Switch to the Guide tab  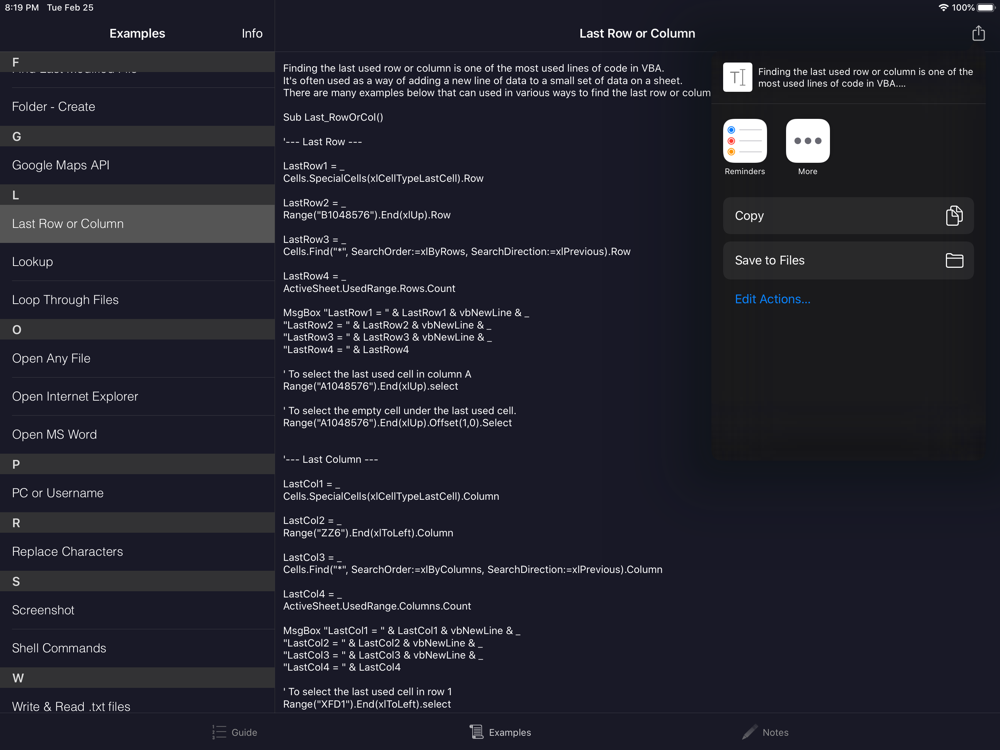(235, 732)
